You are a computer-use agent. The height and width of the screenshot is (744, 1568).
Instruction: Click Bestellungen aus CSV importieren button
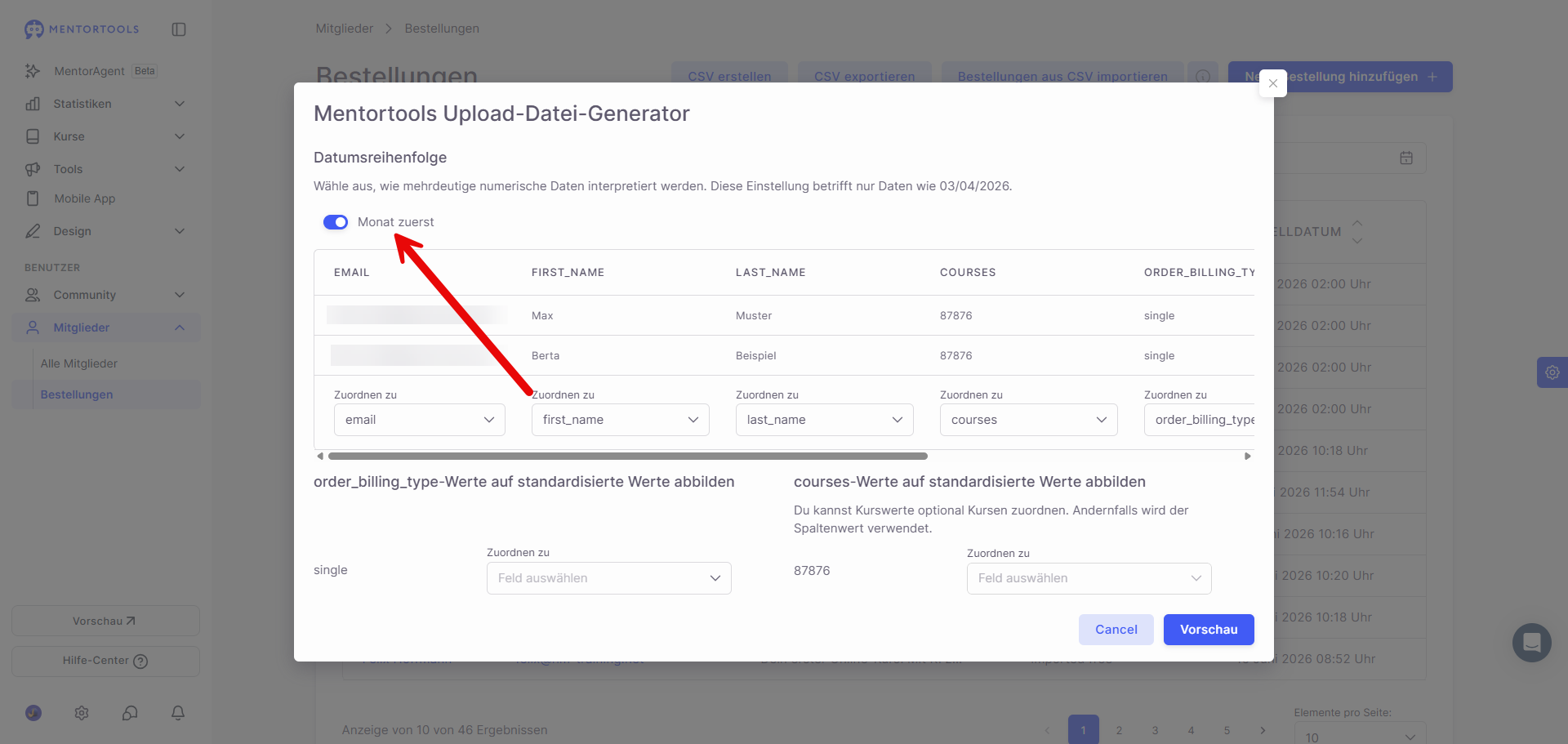pyautogui.click(x=1062, y=76)
